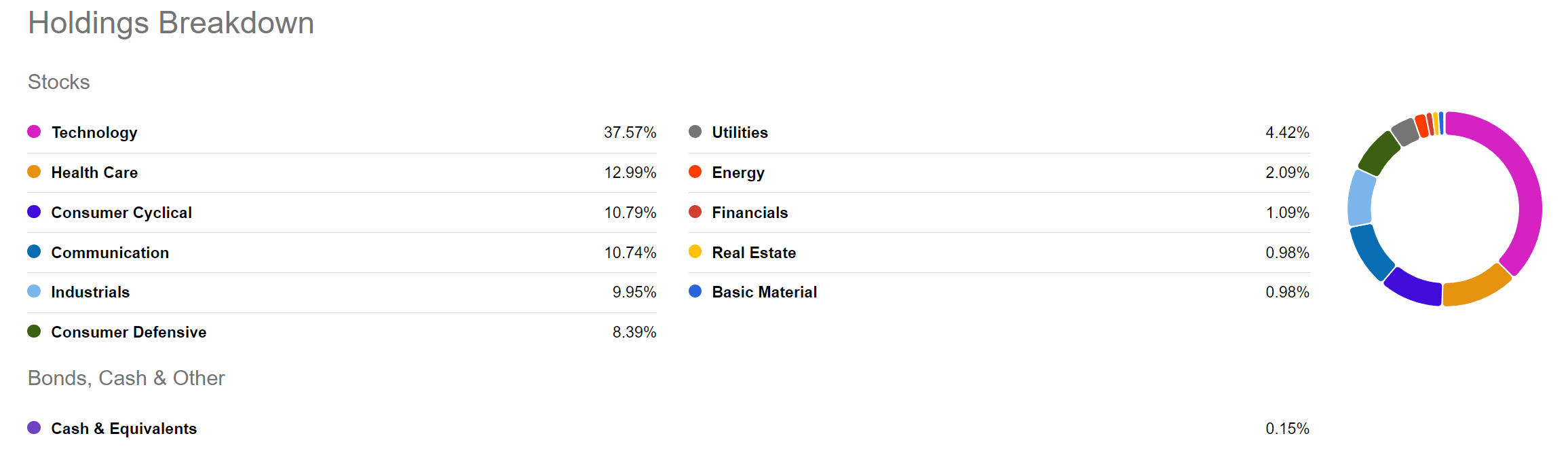Click the light blue Industrials legend dot

tap(34, 291)
